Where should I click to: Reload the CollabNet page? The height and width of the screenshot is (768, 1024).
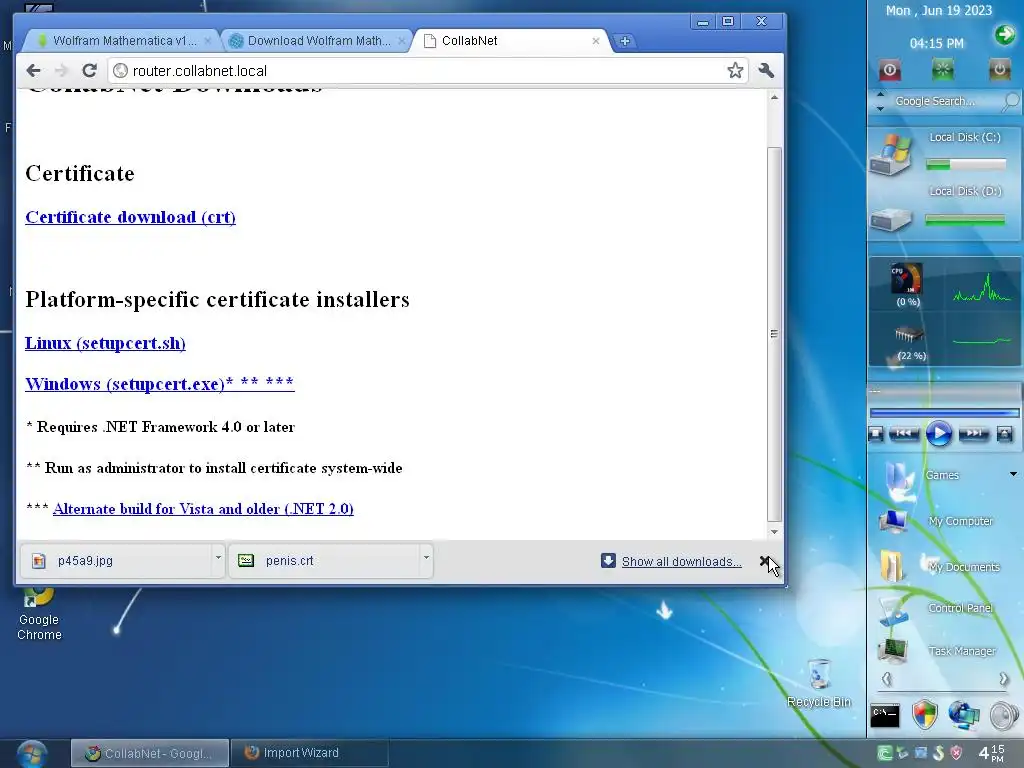89,71
